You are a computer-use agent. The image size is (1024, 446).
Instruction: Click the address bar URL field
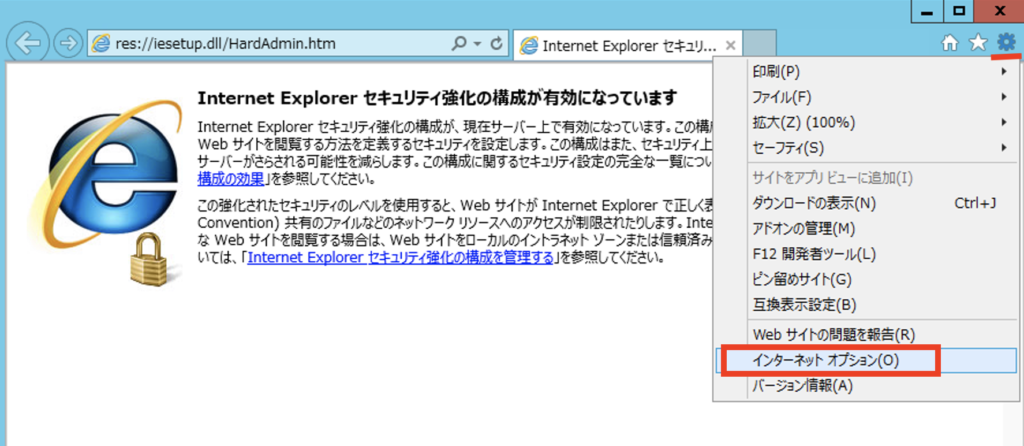(270, 45)
